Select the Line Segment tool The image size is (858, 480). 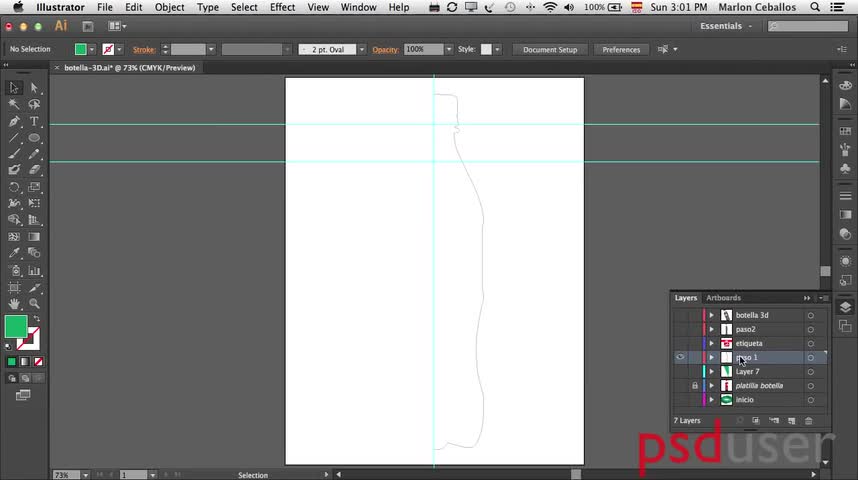pyautogui.click(x=14, y=137)
